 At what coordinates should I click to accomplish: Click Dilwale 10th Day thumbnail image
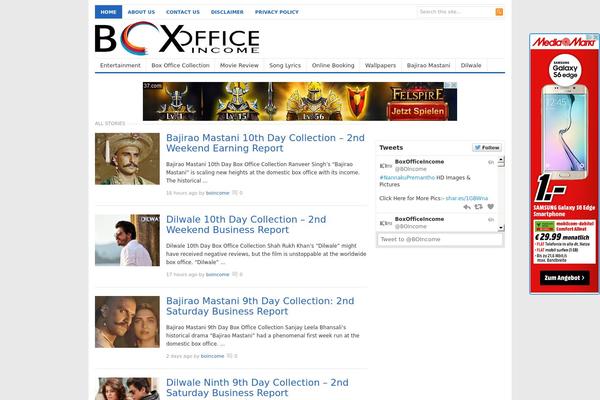click(127, 240)
